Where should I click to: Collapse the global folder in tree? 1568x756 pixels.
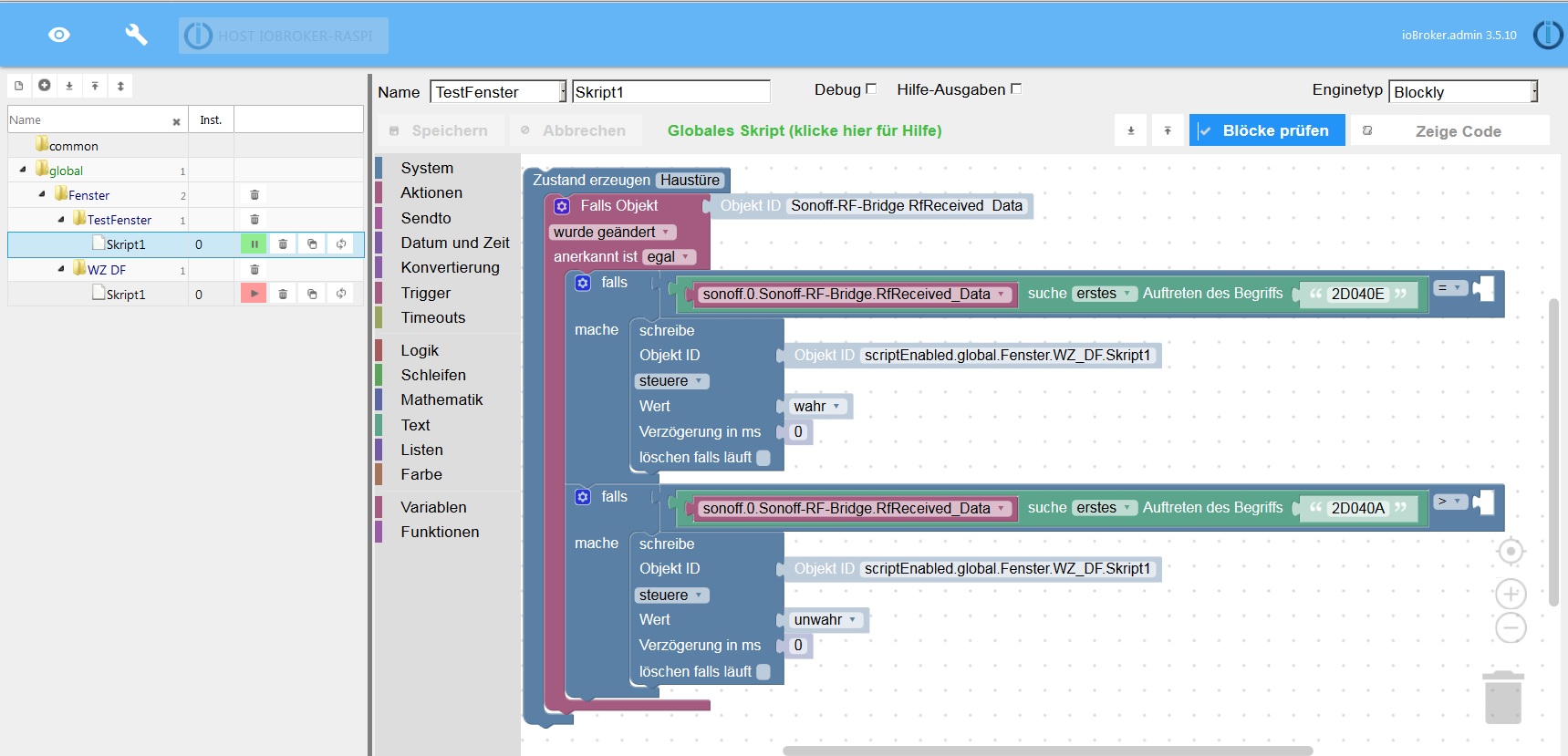pyautogui.click(x=23, y=170)
